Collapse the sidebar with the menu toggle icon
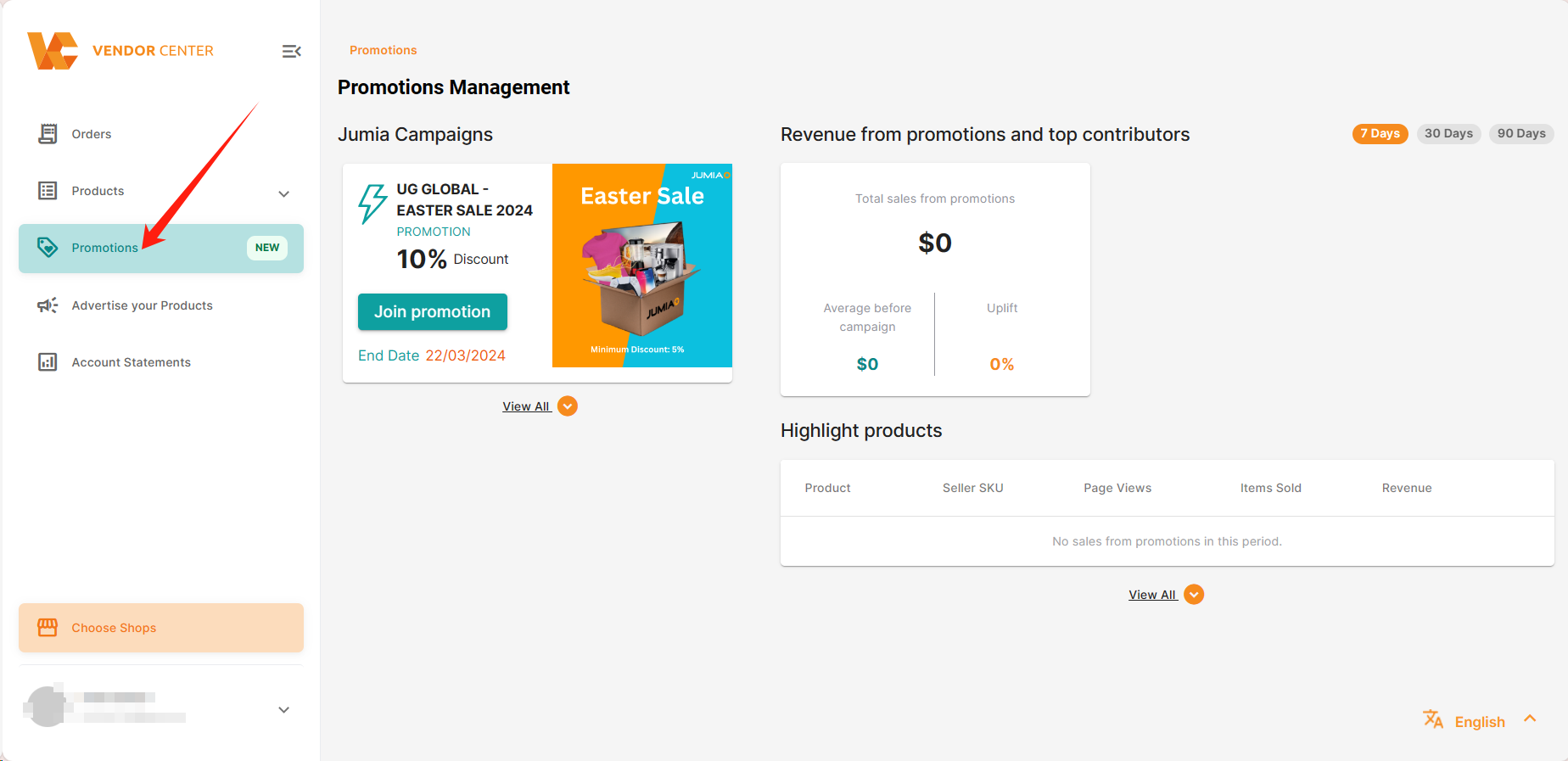1568x761 pixels. pyautogui.click(x=292, y=52)
